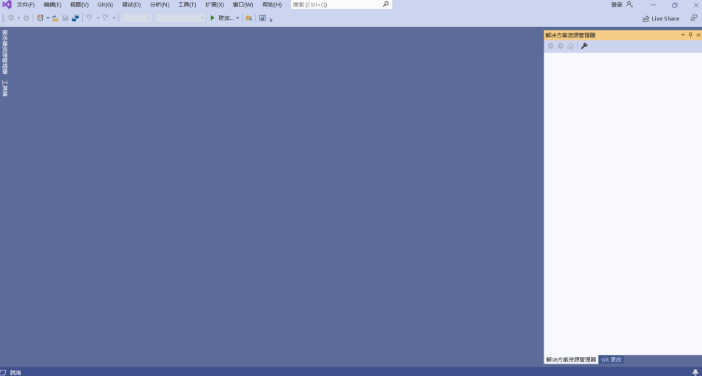Viewport: 702px width, 376px height.
Task: Open the 视图(V) menu
Action: click(x=79, y=4)
